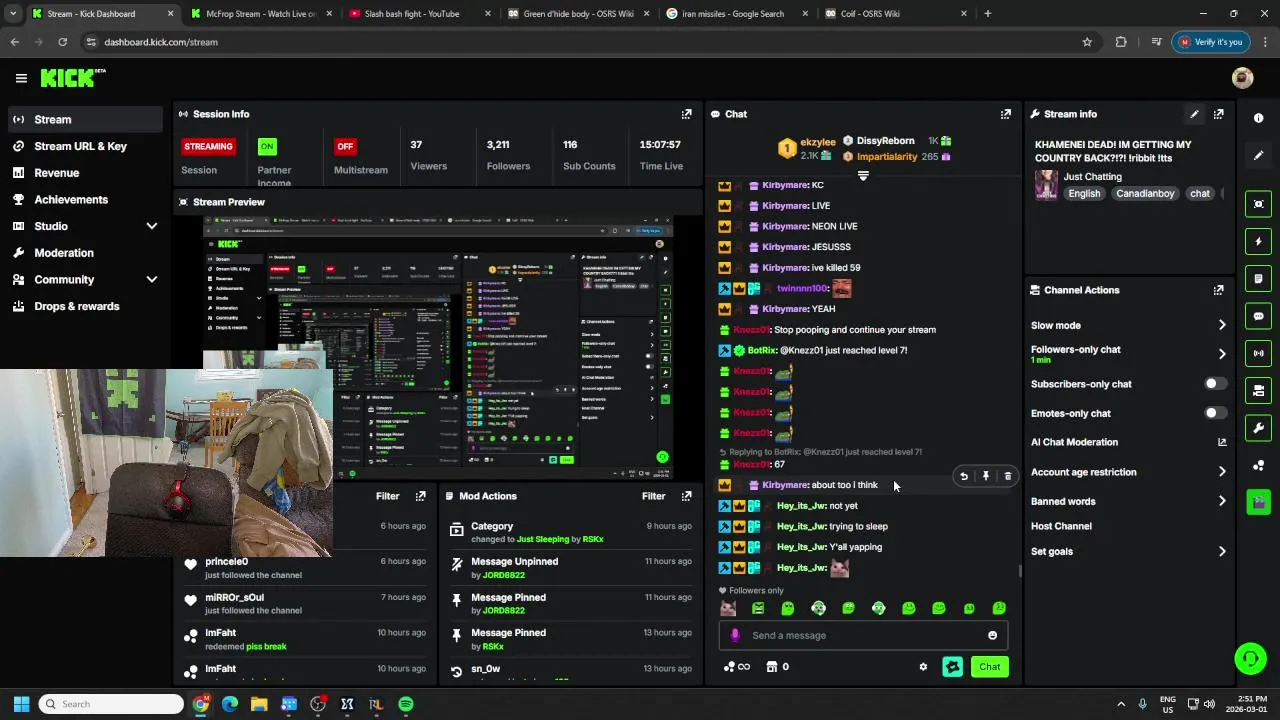The height and width of the screenshot is (720, 1280).
Task: Open the Achievements page
Action: pos(84,199)
